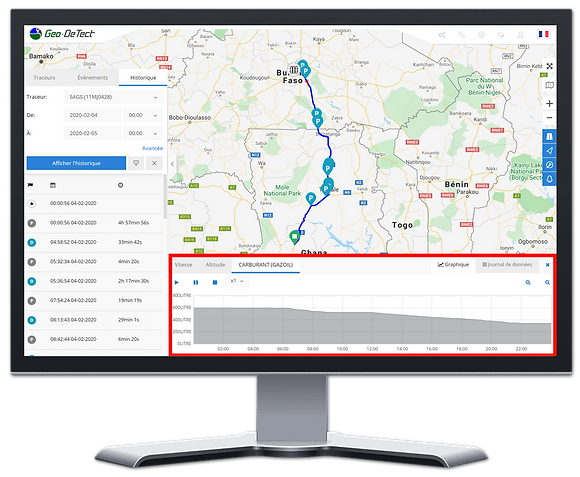Open the user account icon
Screen dimensions: 580x477
pos(520,35)
